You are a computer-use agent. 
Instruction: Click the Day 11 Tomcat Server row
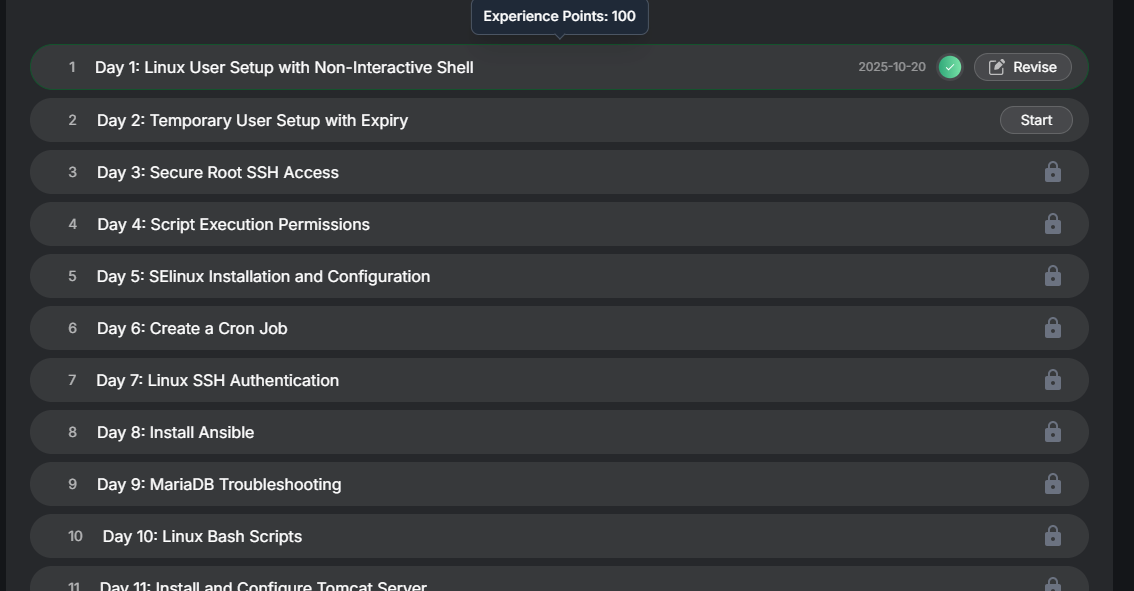pos(263,585)
